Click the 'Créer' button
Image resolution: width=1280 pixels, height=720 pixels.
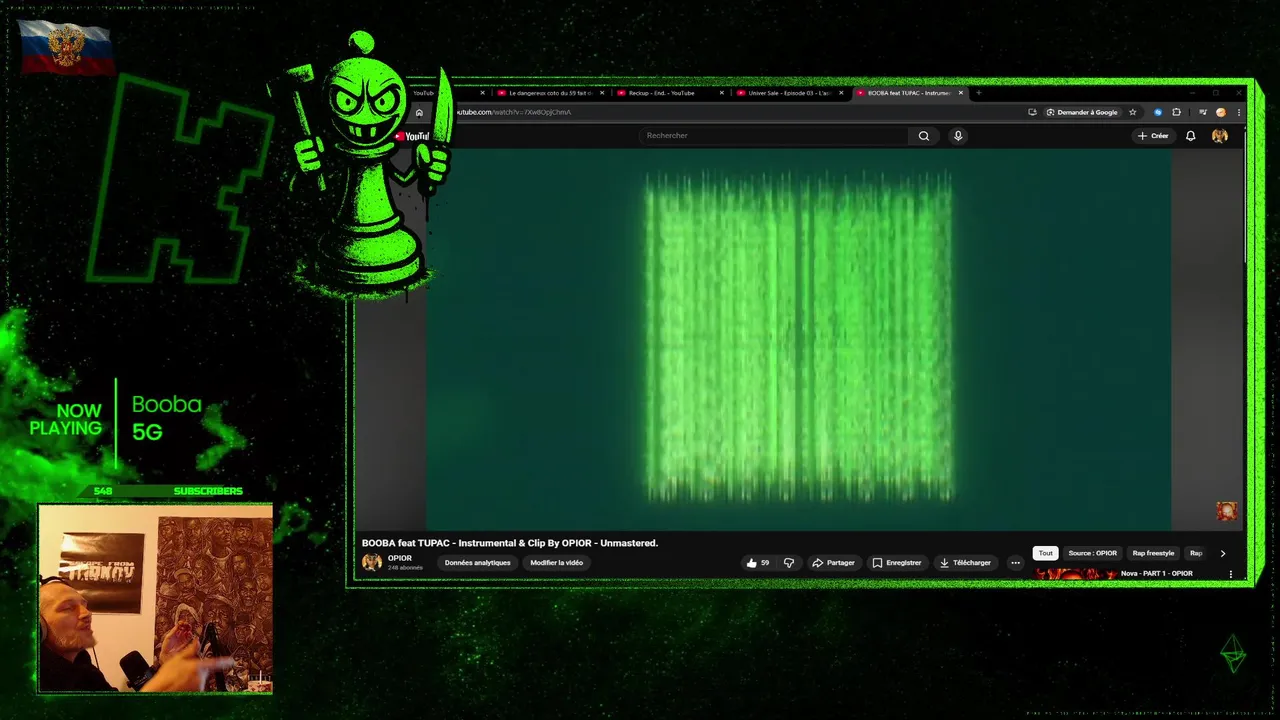1153,136
